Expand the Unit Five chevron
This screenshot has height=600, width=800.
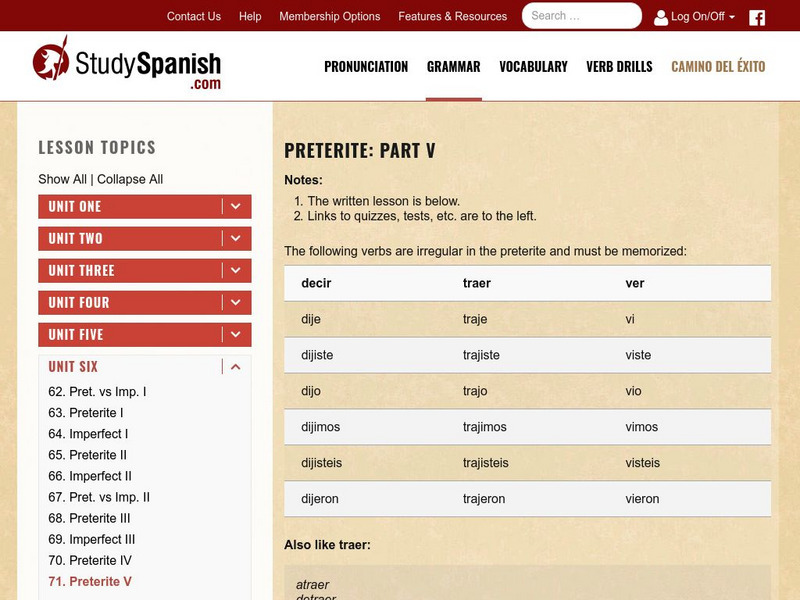(235, 335)
